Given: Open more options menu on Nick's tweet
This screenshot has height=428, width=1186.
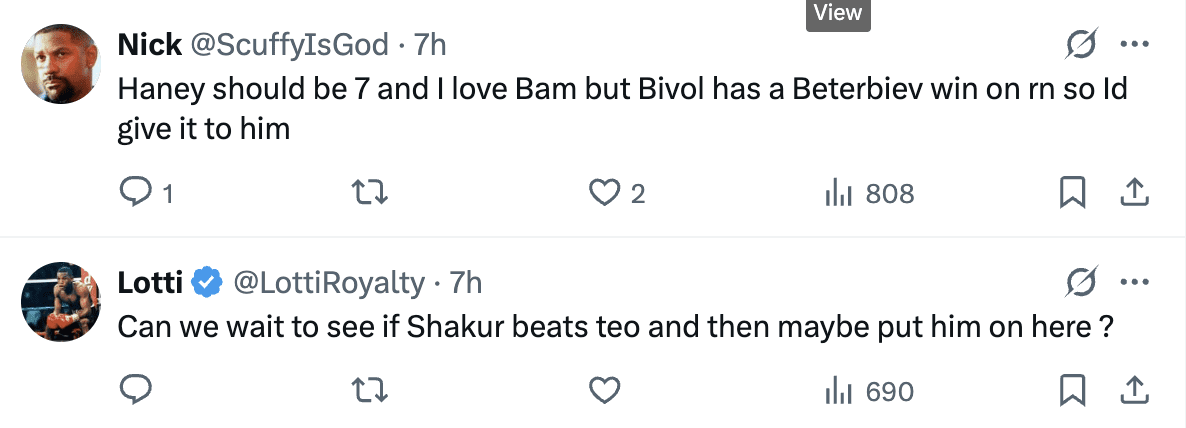Looking at the screenshot, I should (x=1134, y=44).
